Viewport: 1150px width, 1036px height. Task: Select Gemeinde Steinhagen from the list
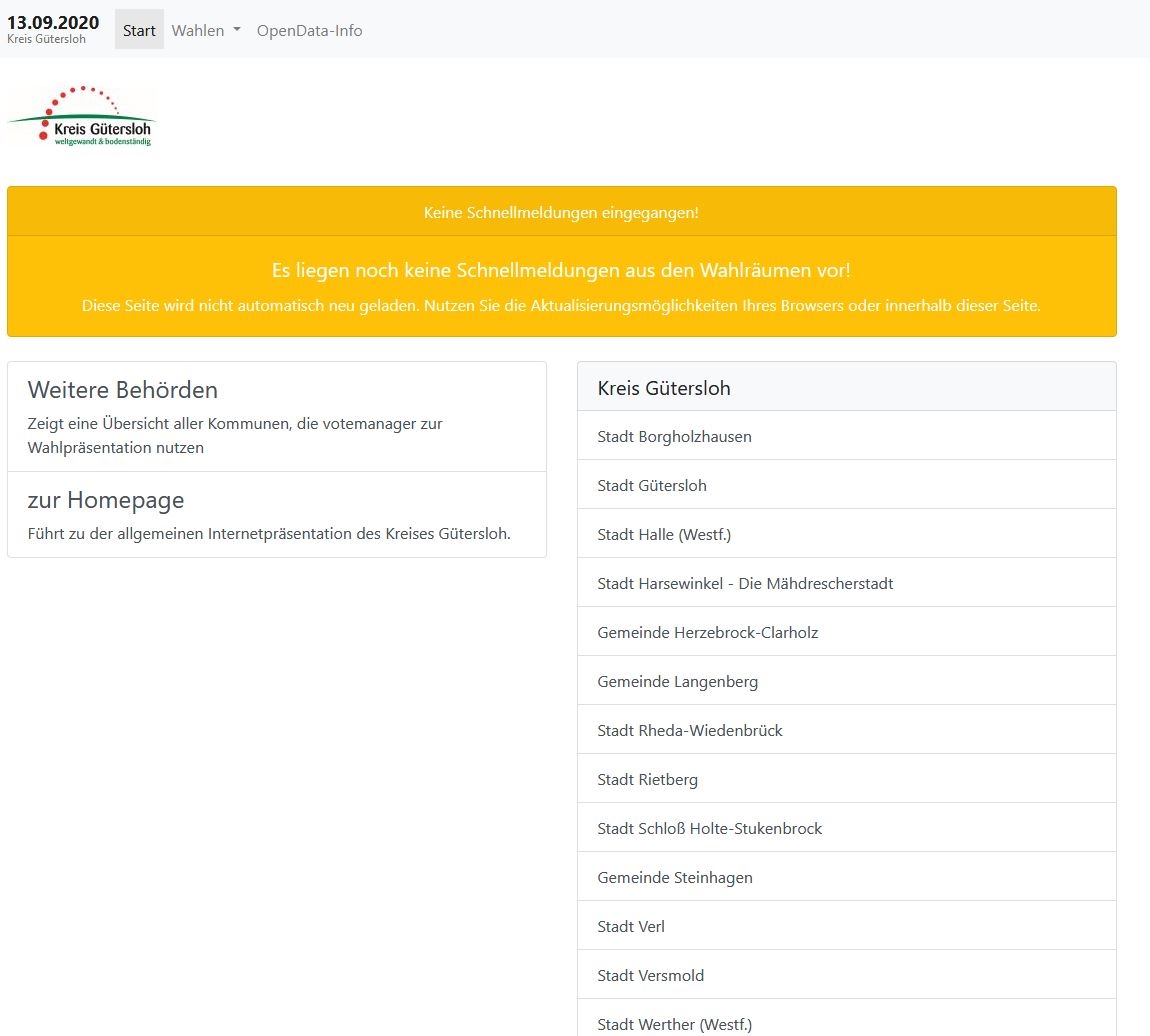click(675, 877)
